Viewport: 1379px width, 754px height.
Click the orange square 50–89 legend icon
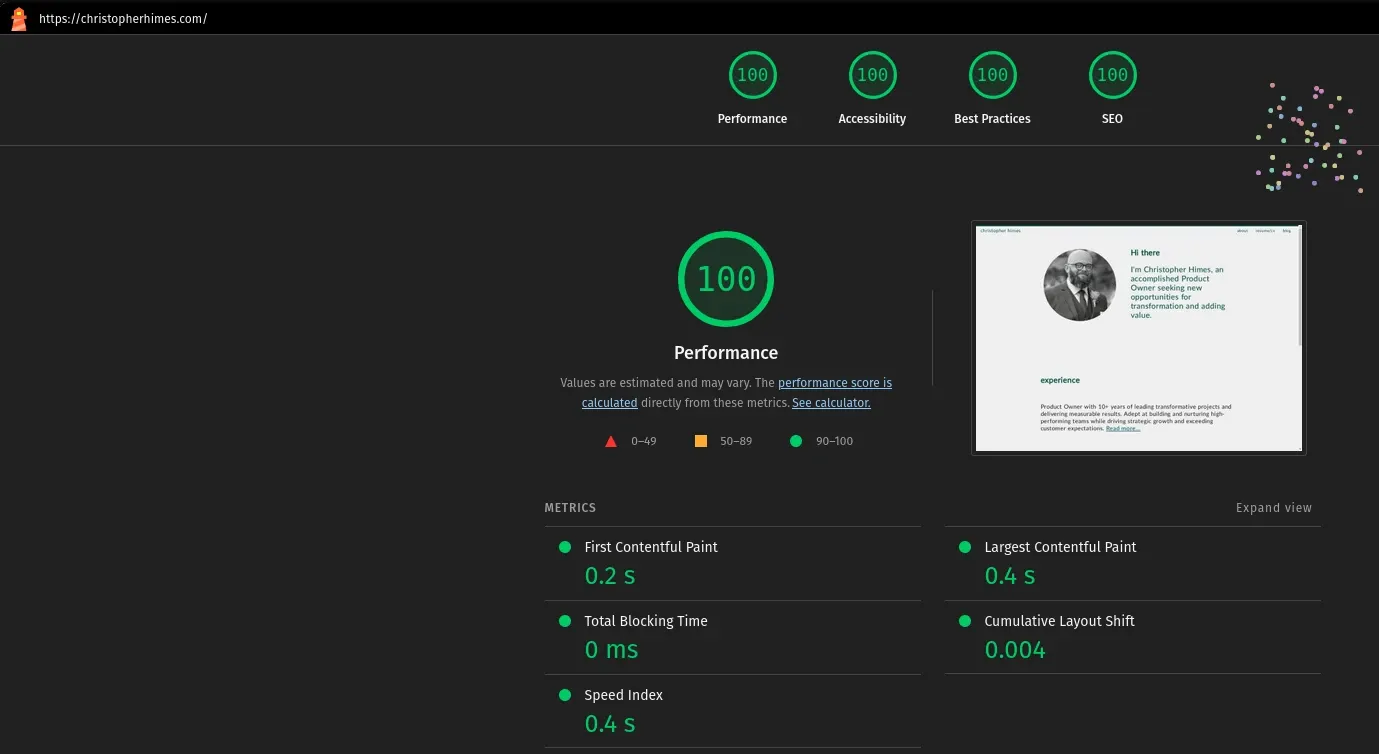(700, 440)
